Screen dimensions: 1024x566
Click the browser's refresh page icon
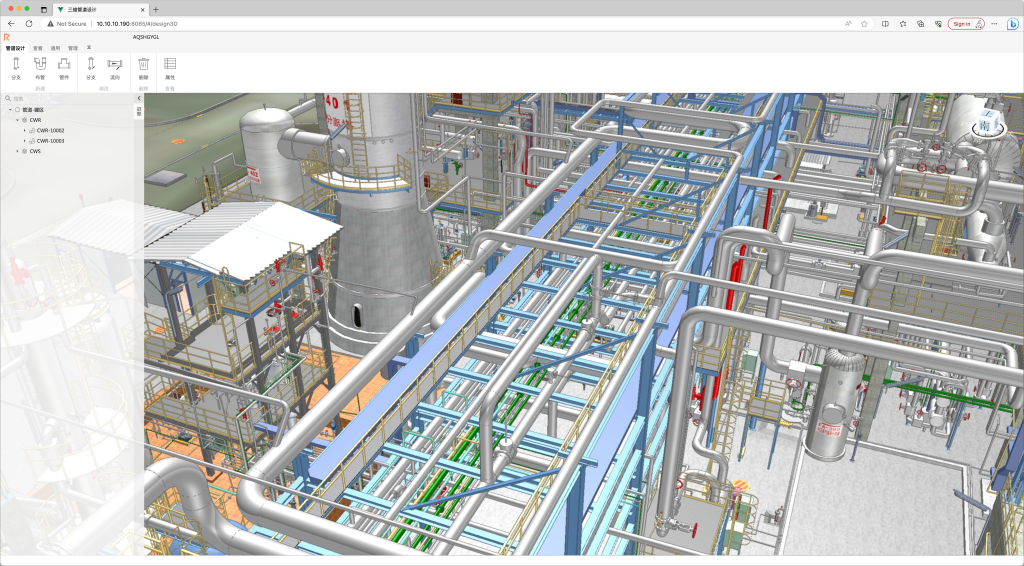[28, 23]
